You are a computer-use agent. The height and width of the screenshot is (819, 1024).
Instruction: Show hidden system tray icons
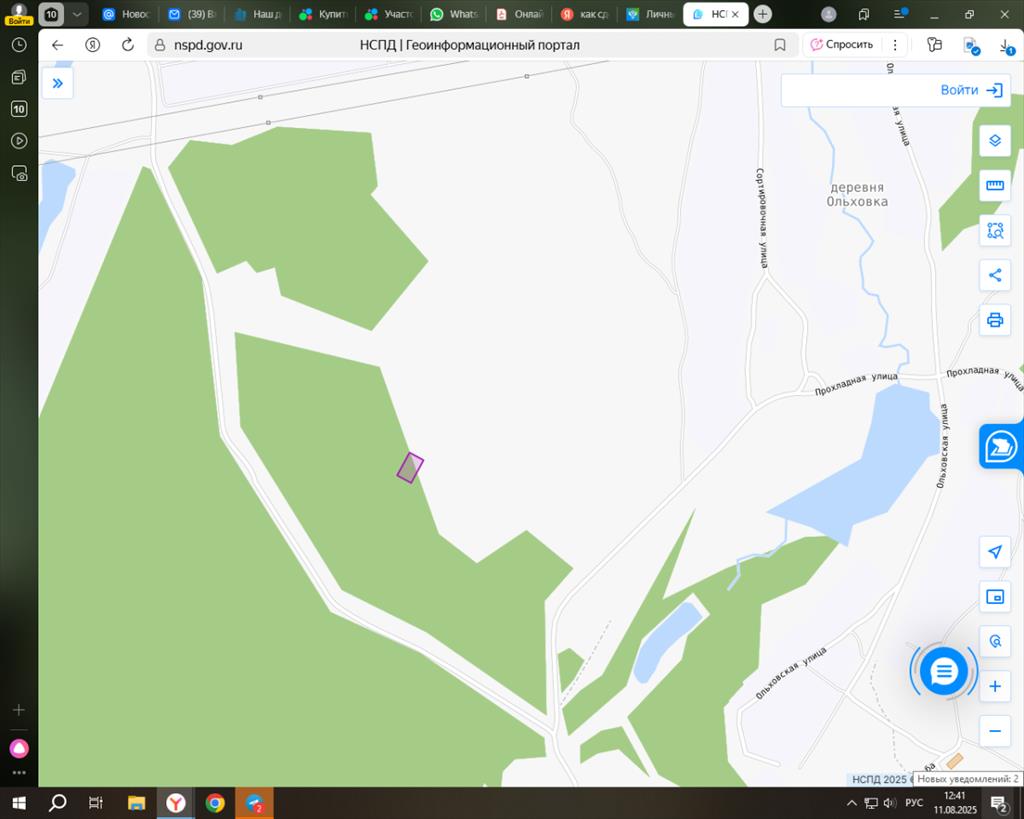(852, 803)
